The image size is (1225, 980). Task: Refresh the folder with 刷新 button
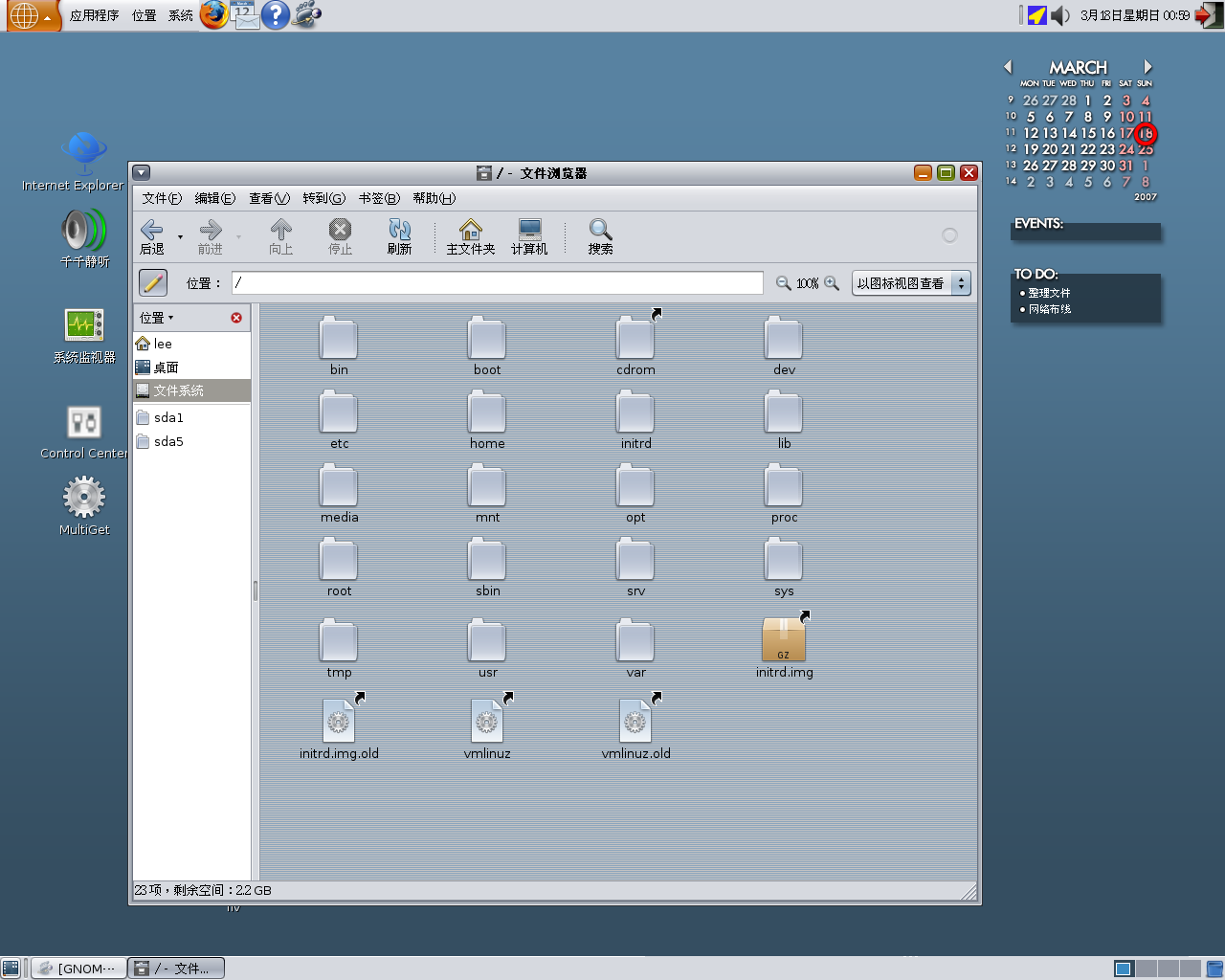coord(399,236)
